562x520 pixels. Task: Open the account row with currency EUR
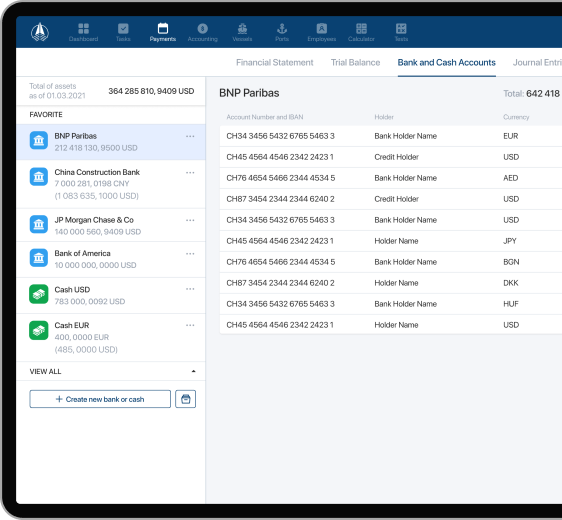point(391,136)
